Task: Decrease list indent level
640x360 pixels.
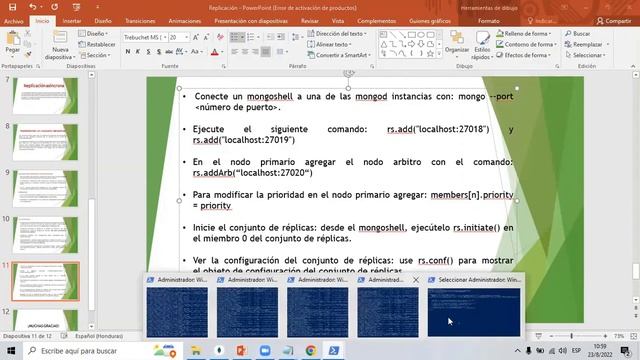Action: 271,37
